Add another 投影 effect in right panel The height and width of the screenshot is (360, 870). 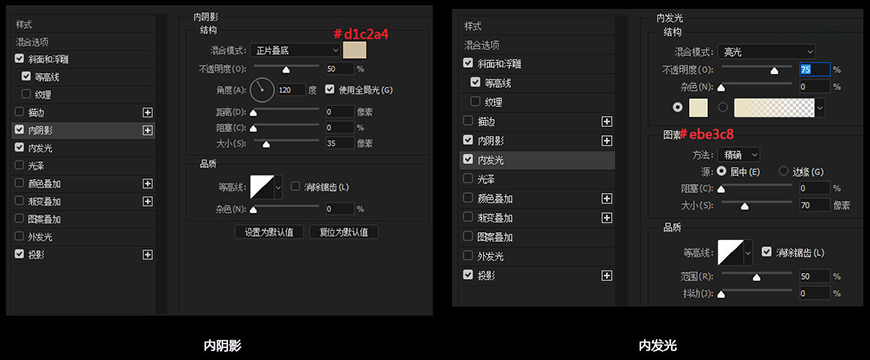[x=607, y=276]
